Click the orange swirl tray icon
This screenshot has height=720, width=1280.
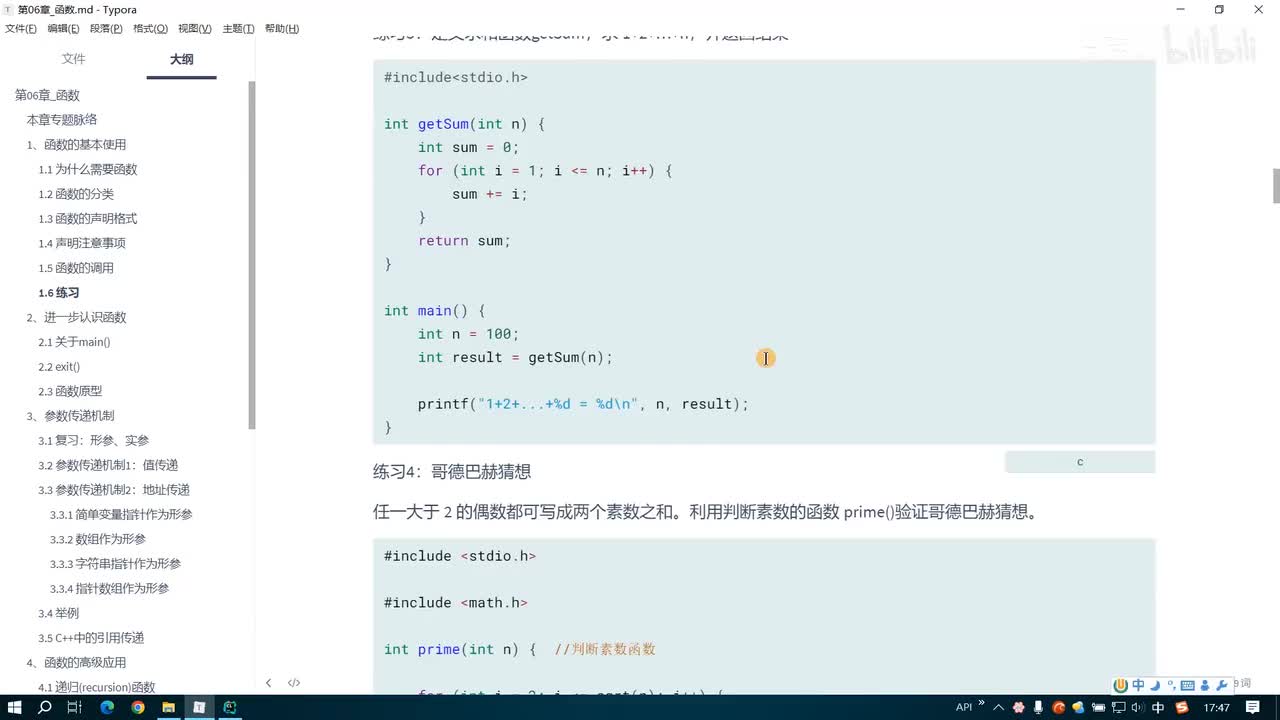tap(1058, 707)
